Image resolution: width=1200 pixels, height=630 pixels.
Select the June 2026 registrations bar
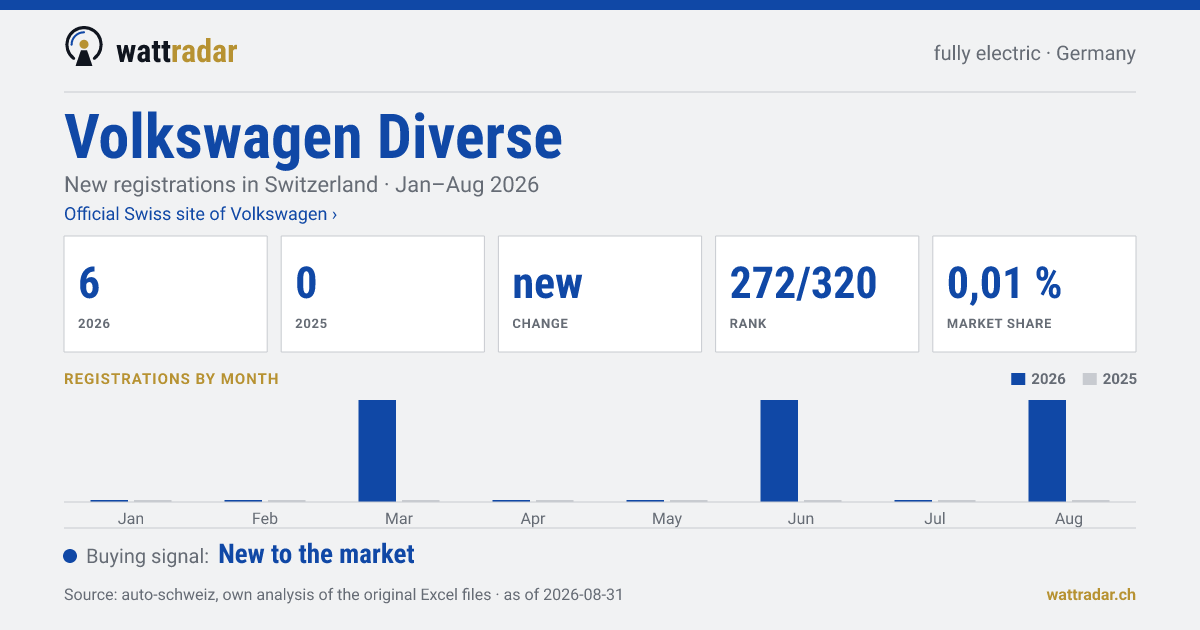(x=779, y=450)
